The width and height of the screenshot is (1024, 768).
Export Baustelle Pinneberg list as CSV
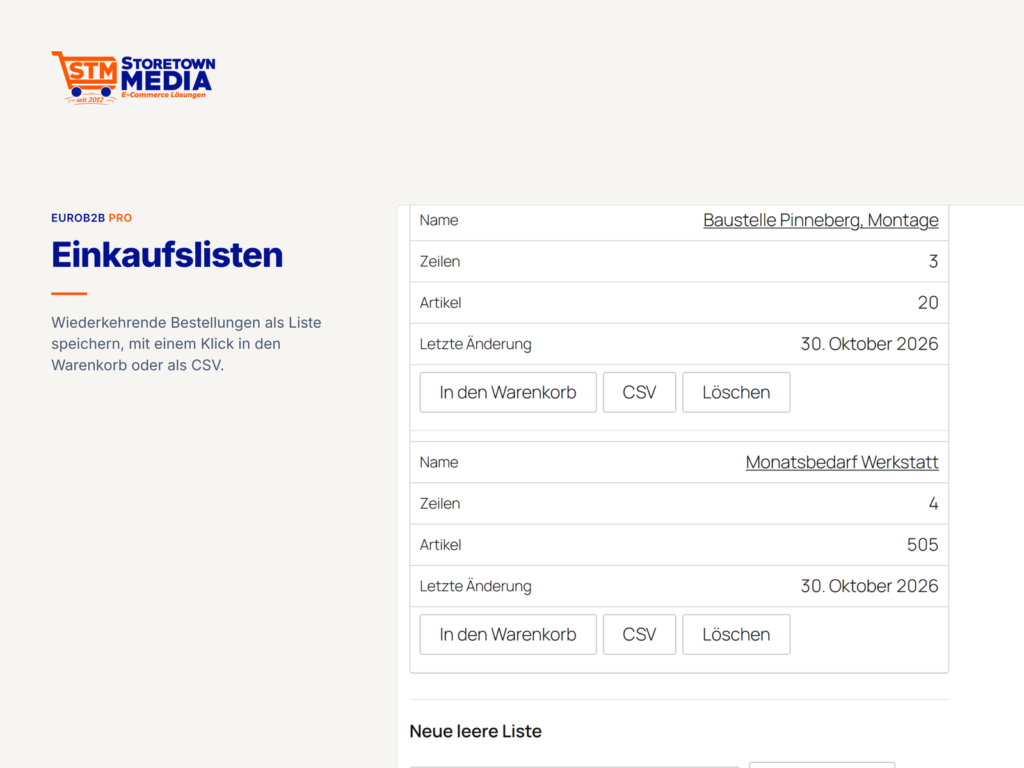point(639,392)
